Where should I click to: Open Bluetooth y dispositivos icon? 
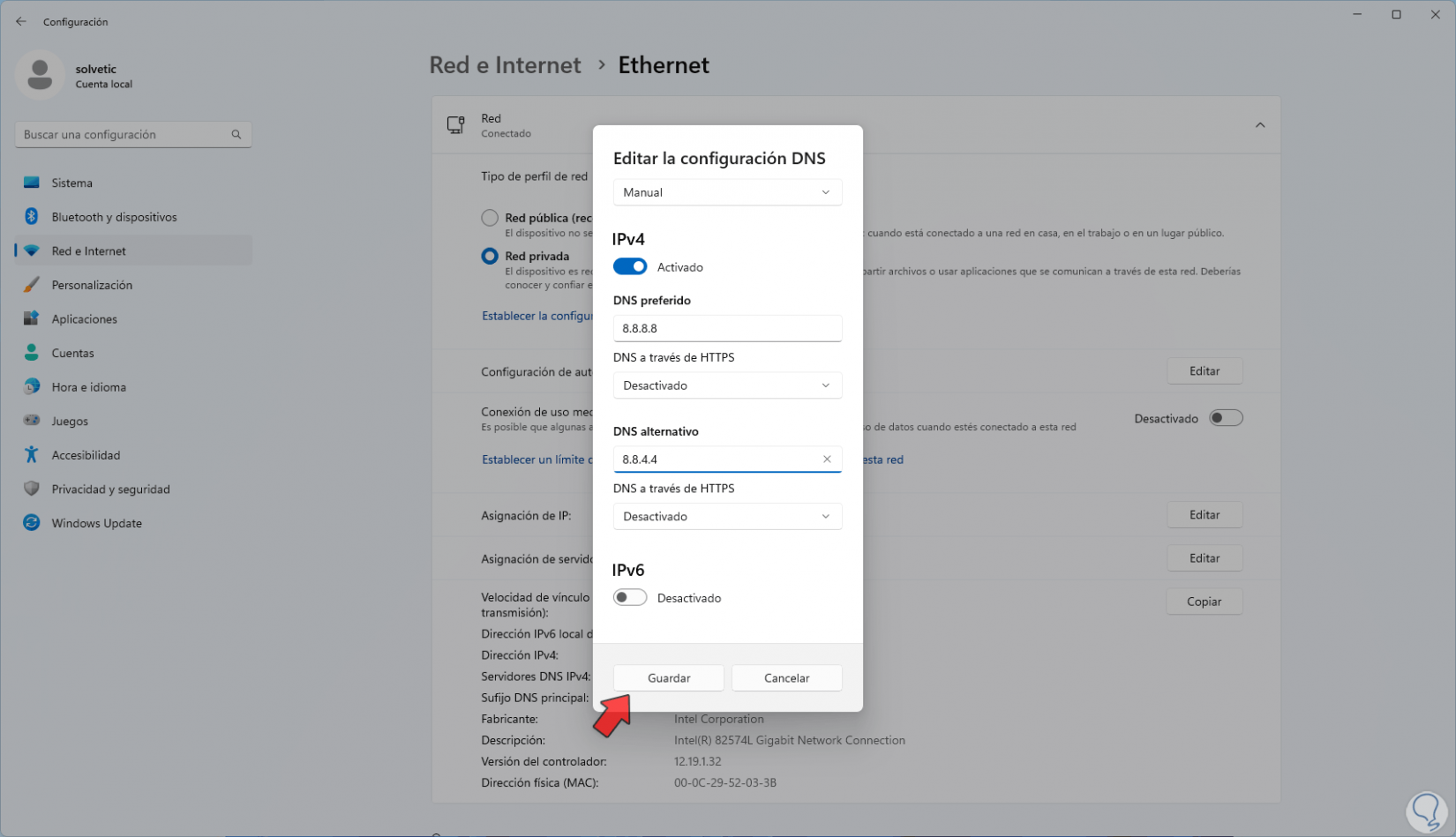tap(32, 217)
